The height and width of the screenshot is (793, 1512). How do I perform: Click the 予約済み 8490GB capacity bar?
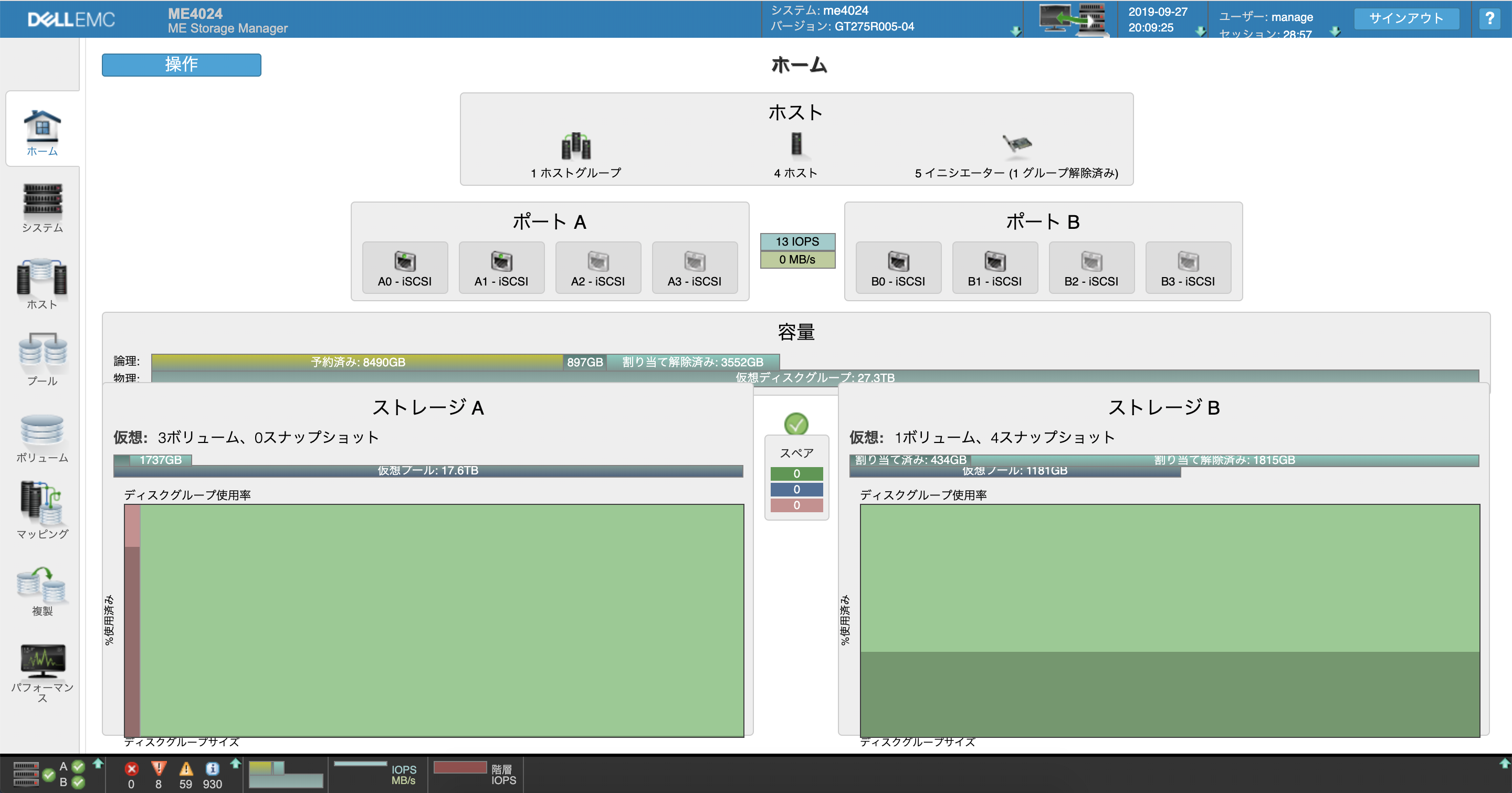point(357,362)
